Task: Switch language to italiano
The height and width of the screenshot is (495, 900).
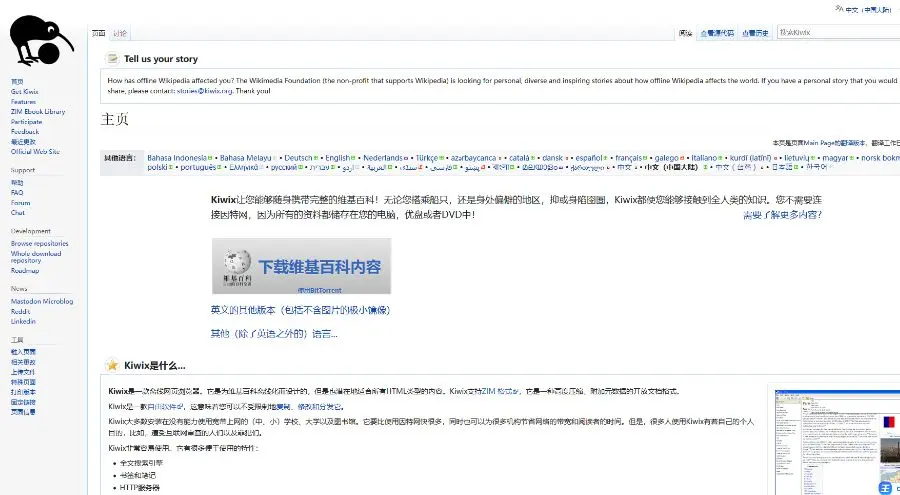Action: 704,157
